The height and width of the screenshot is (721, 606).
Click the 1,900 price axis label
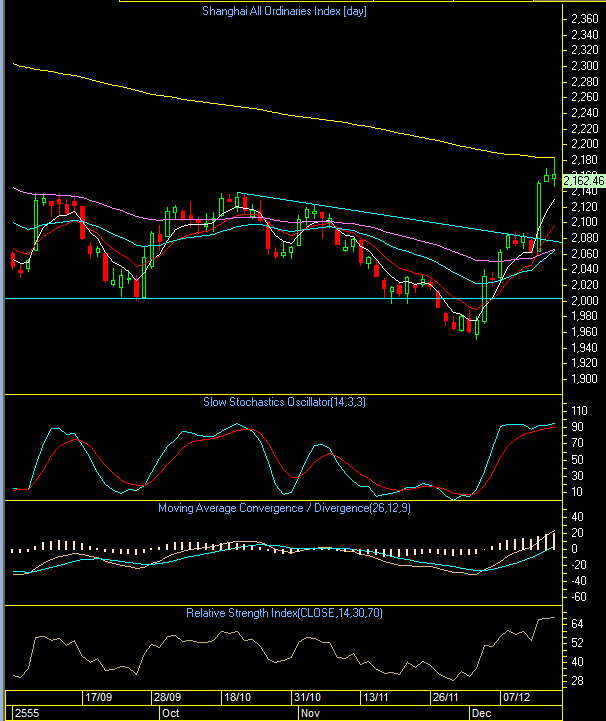[x=582, y=379]
